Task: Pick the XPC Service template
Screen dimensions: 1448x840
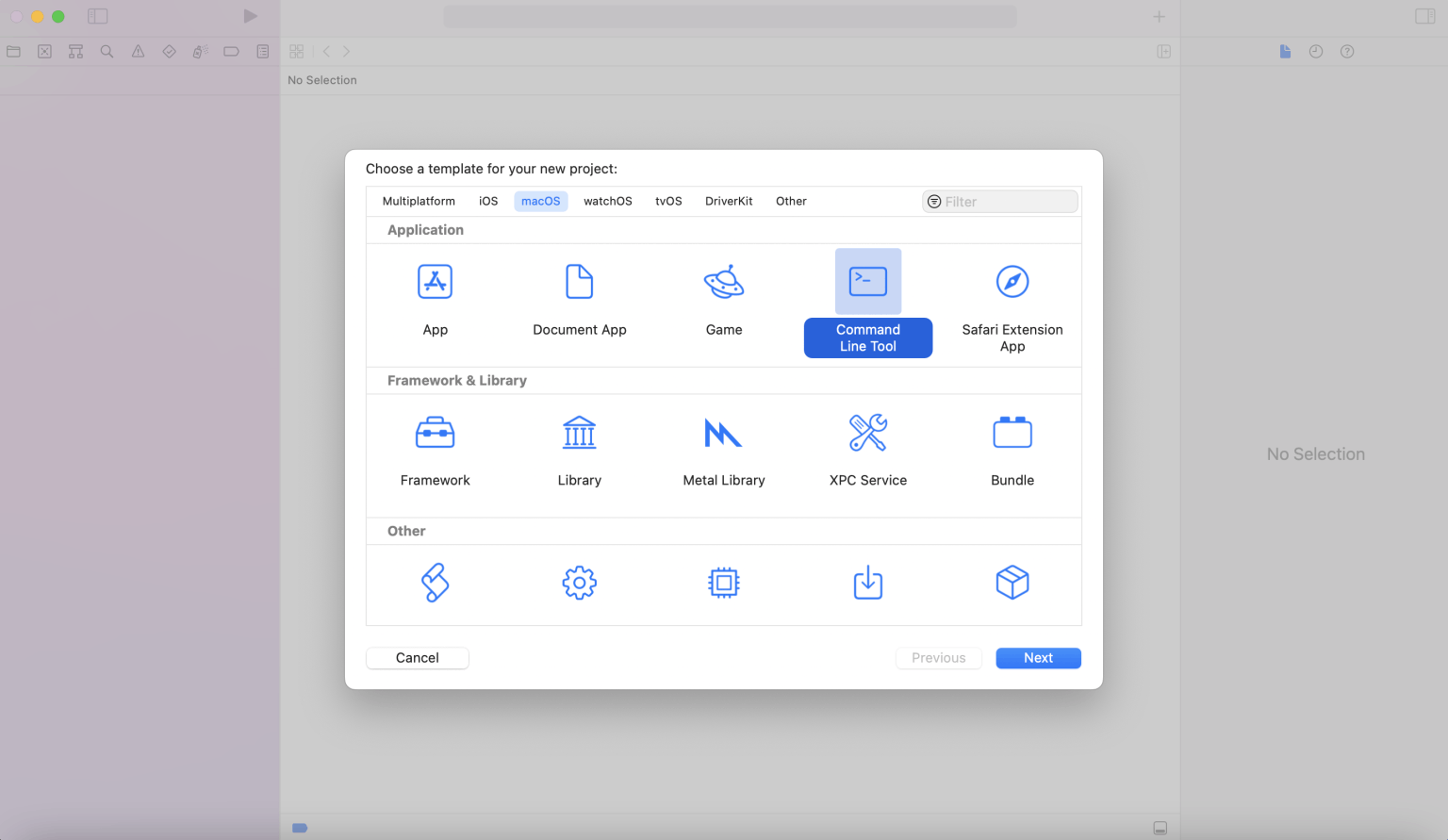Action: 868,450
